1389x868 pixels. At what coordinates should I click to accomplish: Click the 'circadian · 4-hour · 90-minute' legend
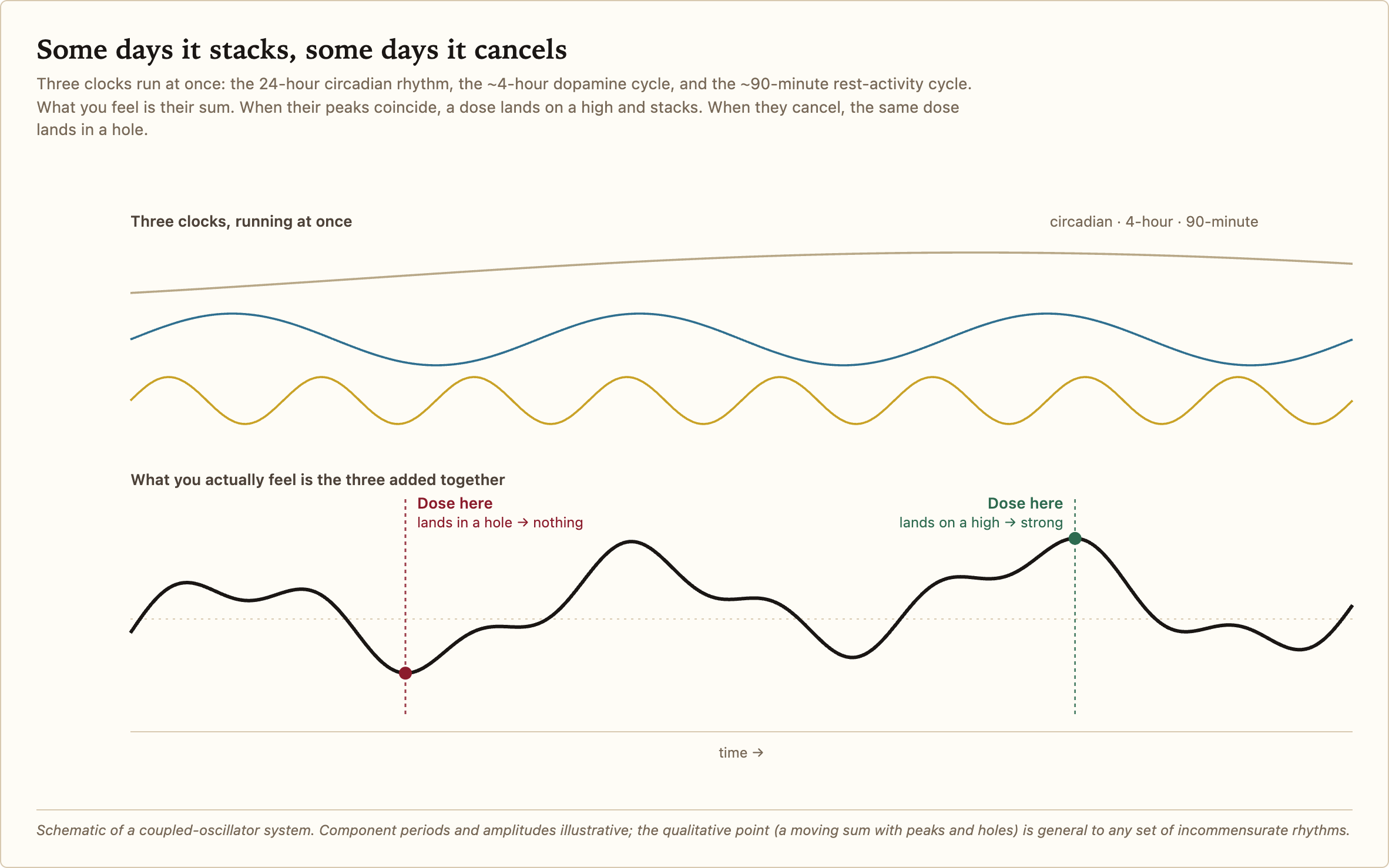point(1154,222)
